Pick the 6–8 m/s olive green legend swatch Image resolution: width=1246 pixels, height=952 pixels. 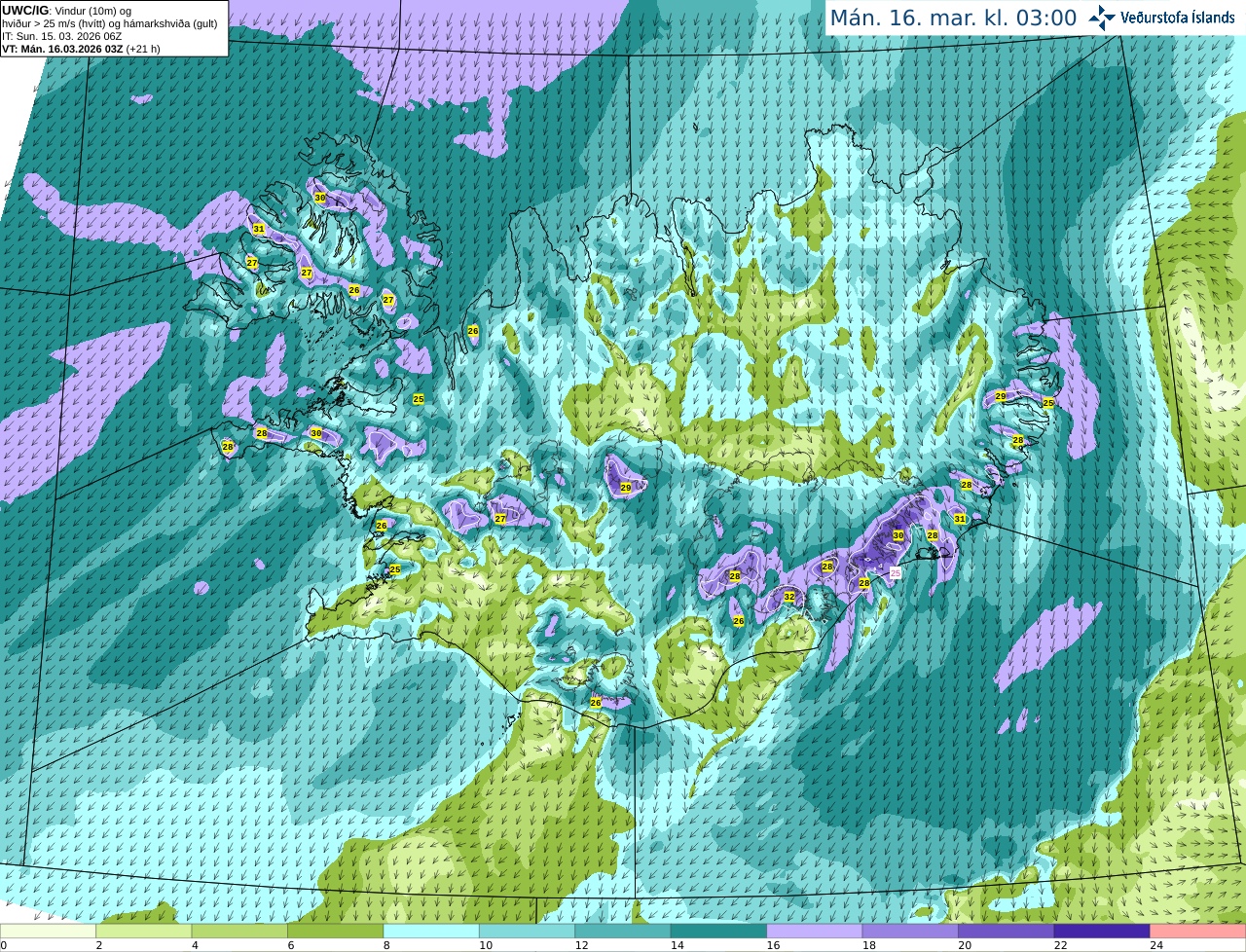[x=336, y=931]
